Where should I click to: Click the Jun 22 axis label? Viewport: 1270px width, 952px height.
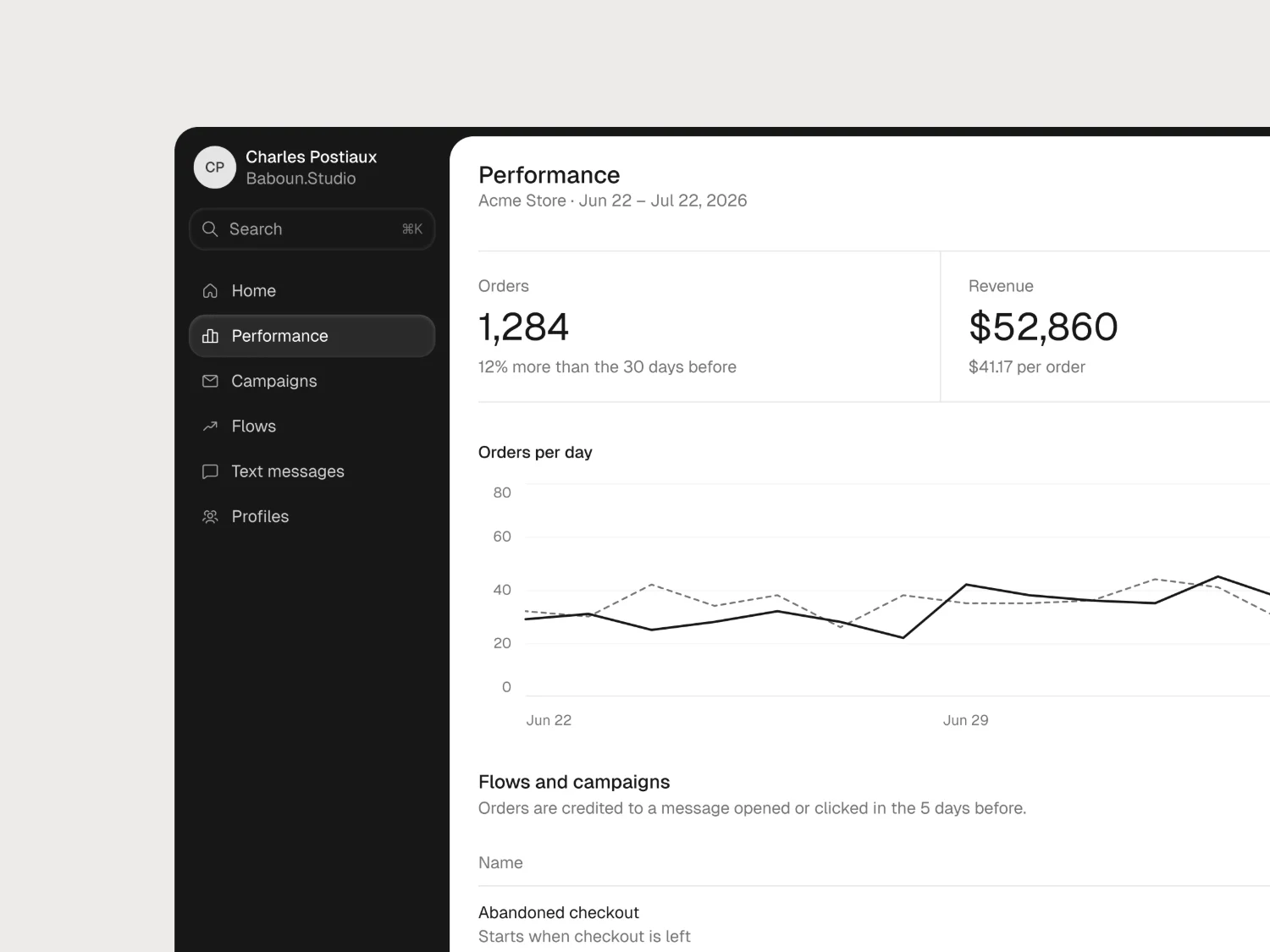pos(549,720)
